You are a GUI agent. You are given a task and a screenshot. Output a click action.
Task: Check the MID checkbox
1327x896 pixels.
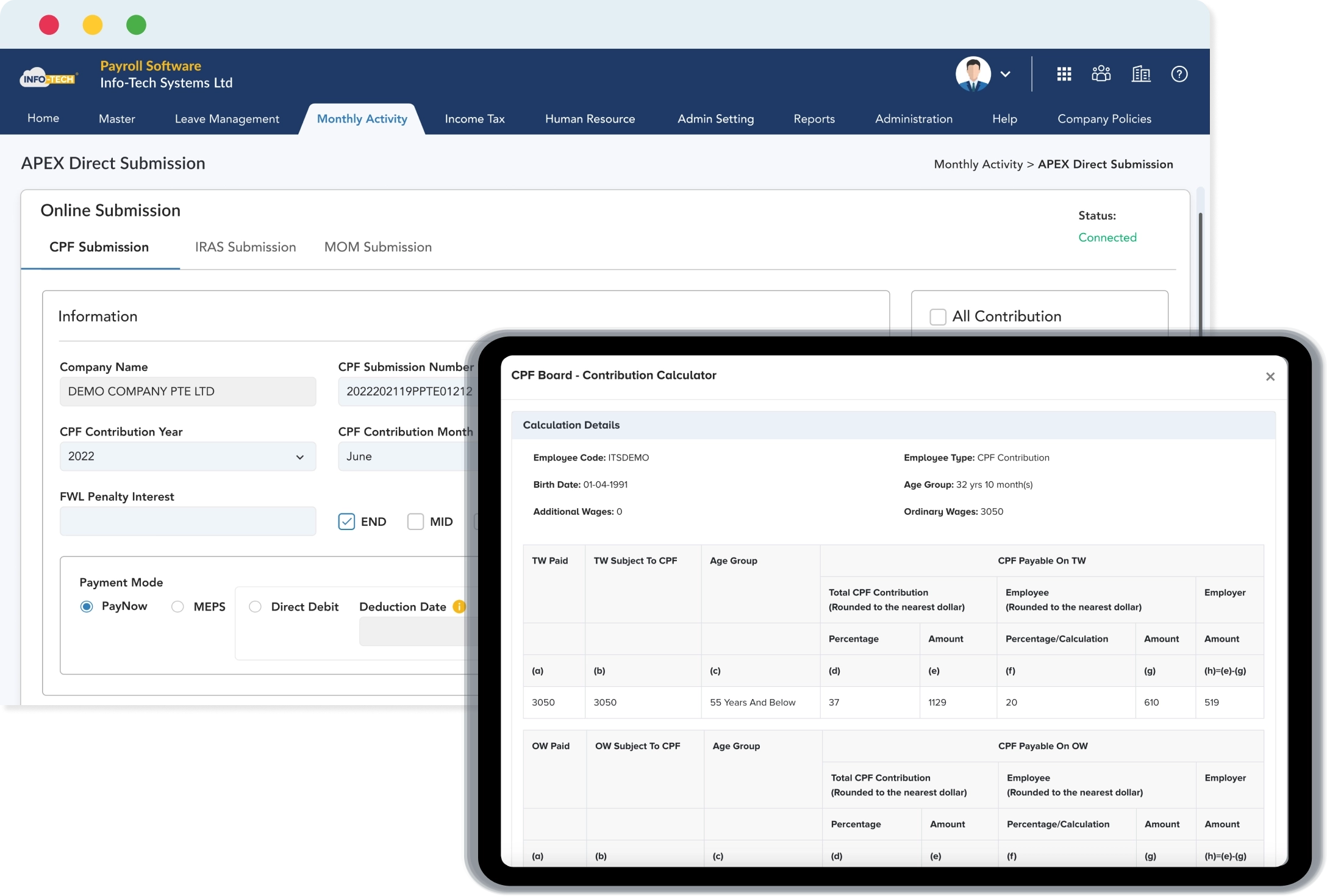415,521
